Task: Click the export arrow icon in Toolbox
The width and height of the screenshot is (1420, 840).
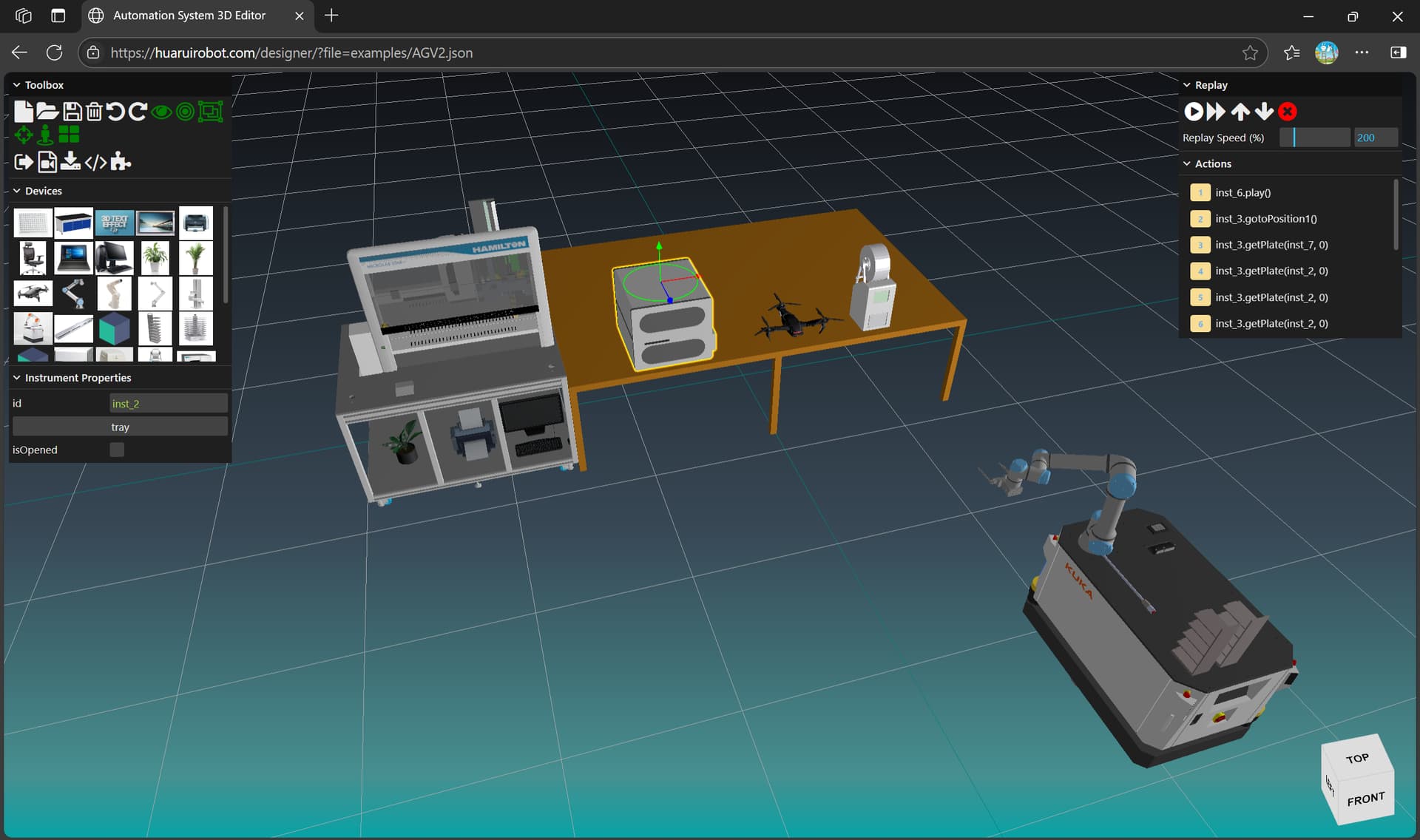Action: (x=24, y=162)
